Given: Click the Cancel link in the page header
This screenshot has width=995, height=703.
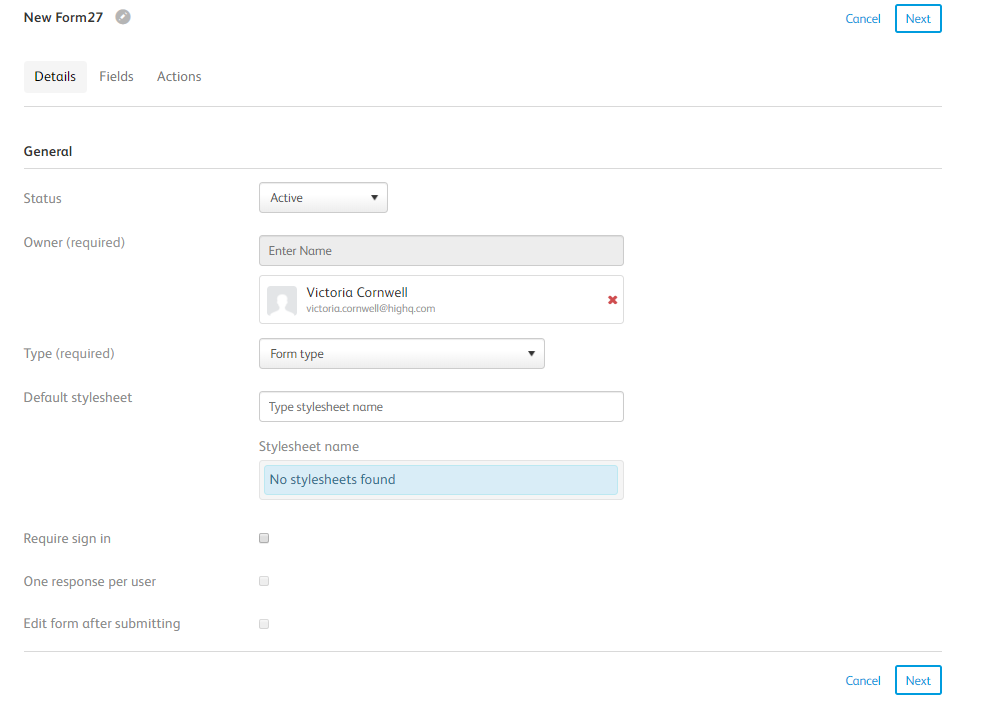Looking at the screenshot, I should click(862, 19).
